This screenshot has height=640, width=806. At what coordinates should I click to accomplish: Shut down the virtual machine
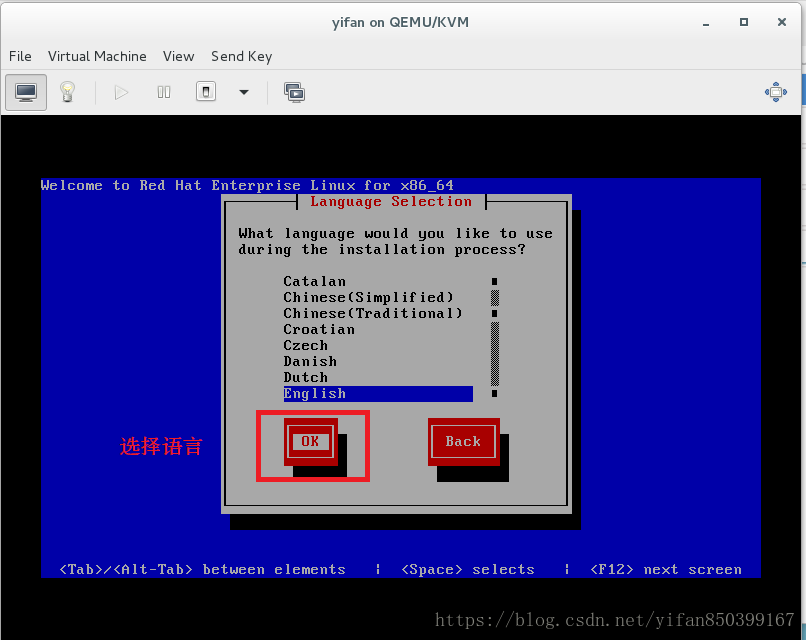(x=206, y=92)
